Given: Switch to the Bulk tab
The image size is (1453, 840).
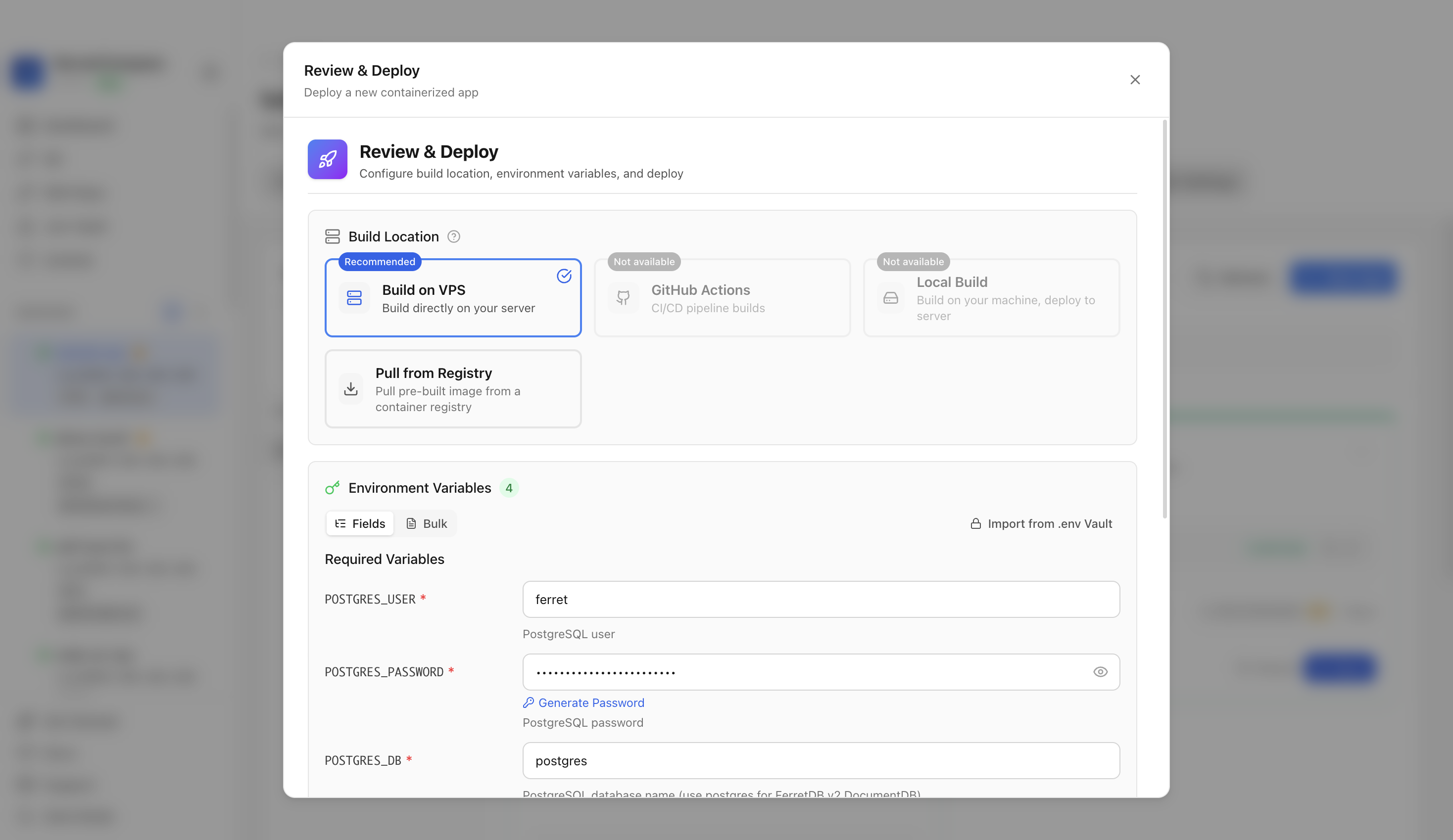Looking at the screenshot, I should click(427, 523).
